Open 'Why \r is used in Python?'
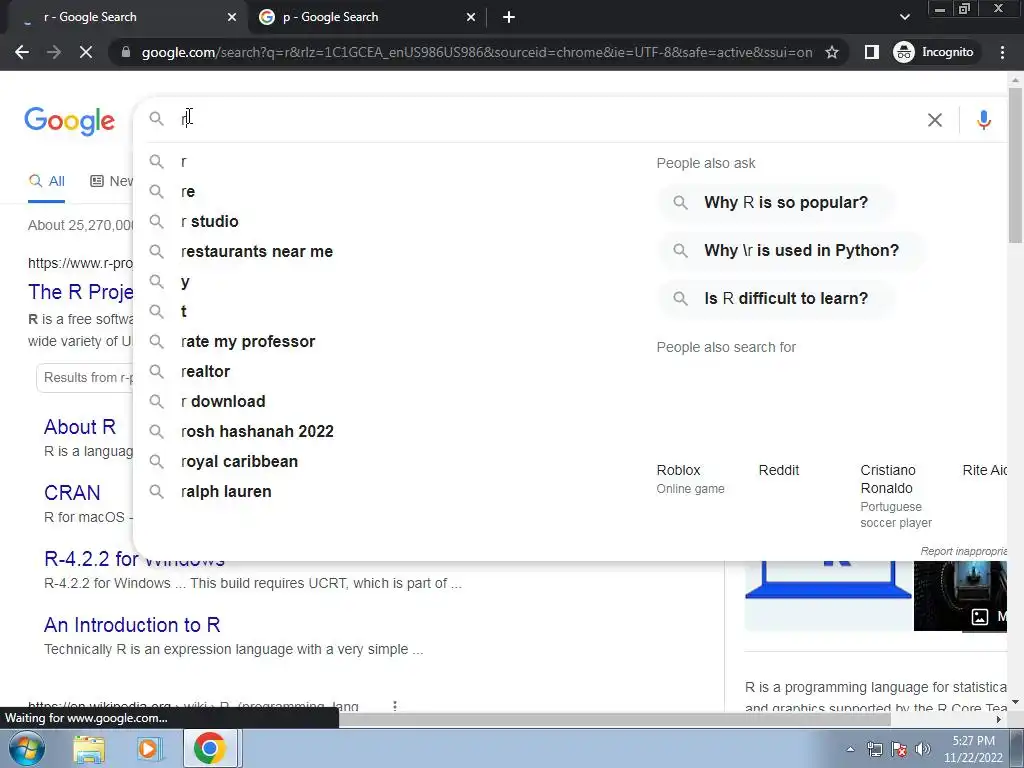This screenshot has width=1024, height=768. tap(791, 250)
